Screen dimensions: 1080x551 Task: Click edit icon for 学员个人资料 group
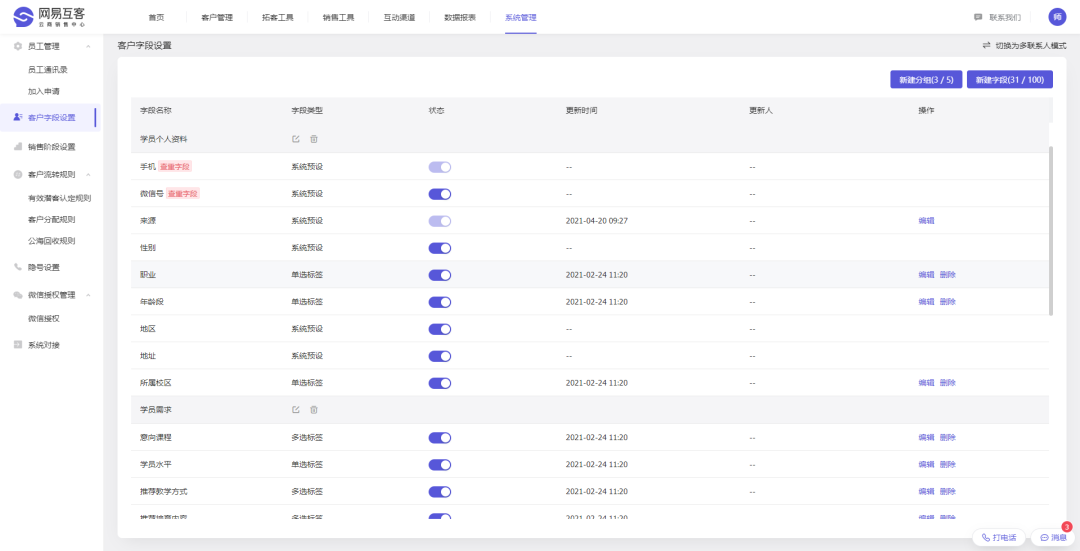tap(295, 139)
